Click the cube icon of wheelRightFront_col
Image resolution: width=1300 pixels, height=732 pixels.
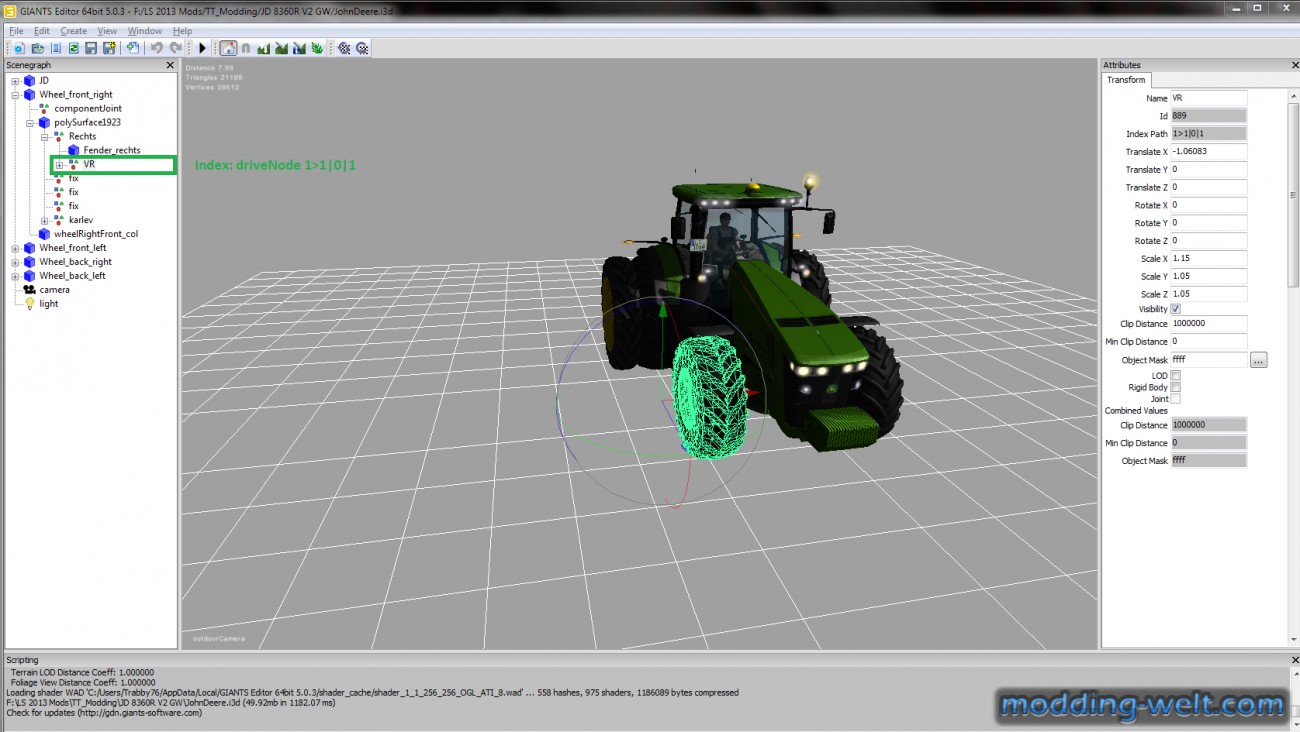45,234
